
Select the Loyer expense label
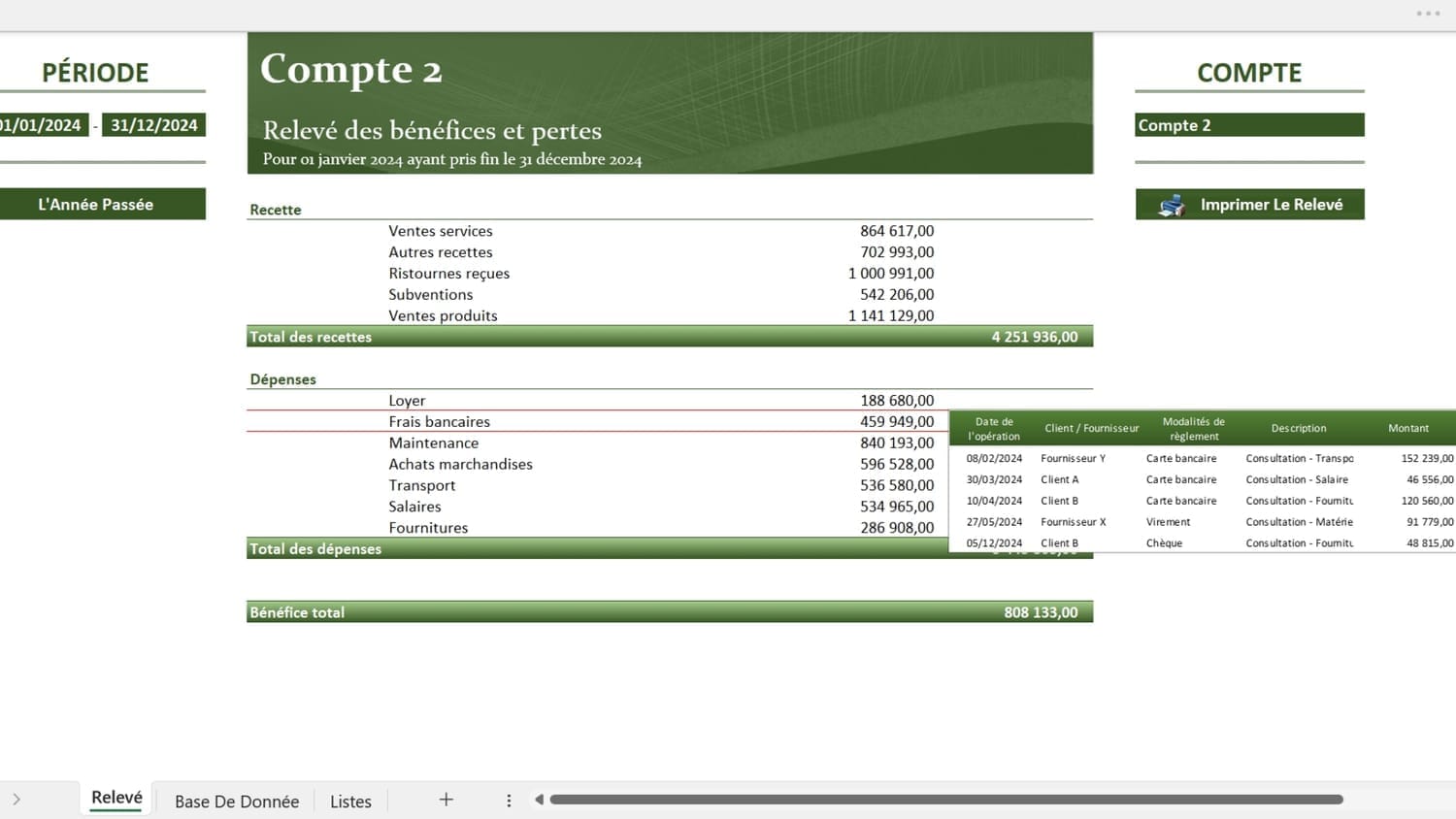tap(407, 401)
